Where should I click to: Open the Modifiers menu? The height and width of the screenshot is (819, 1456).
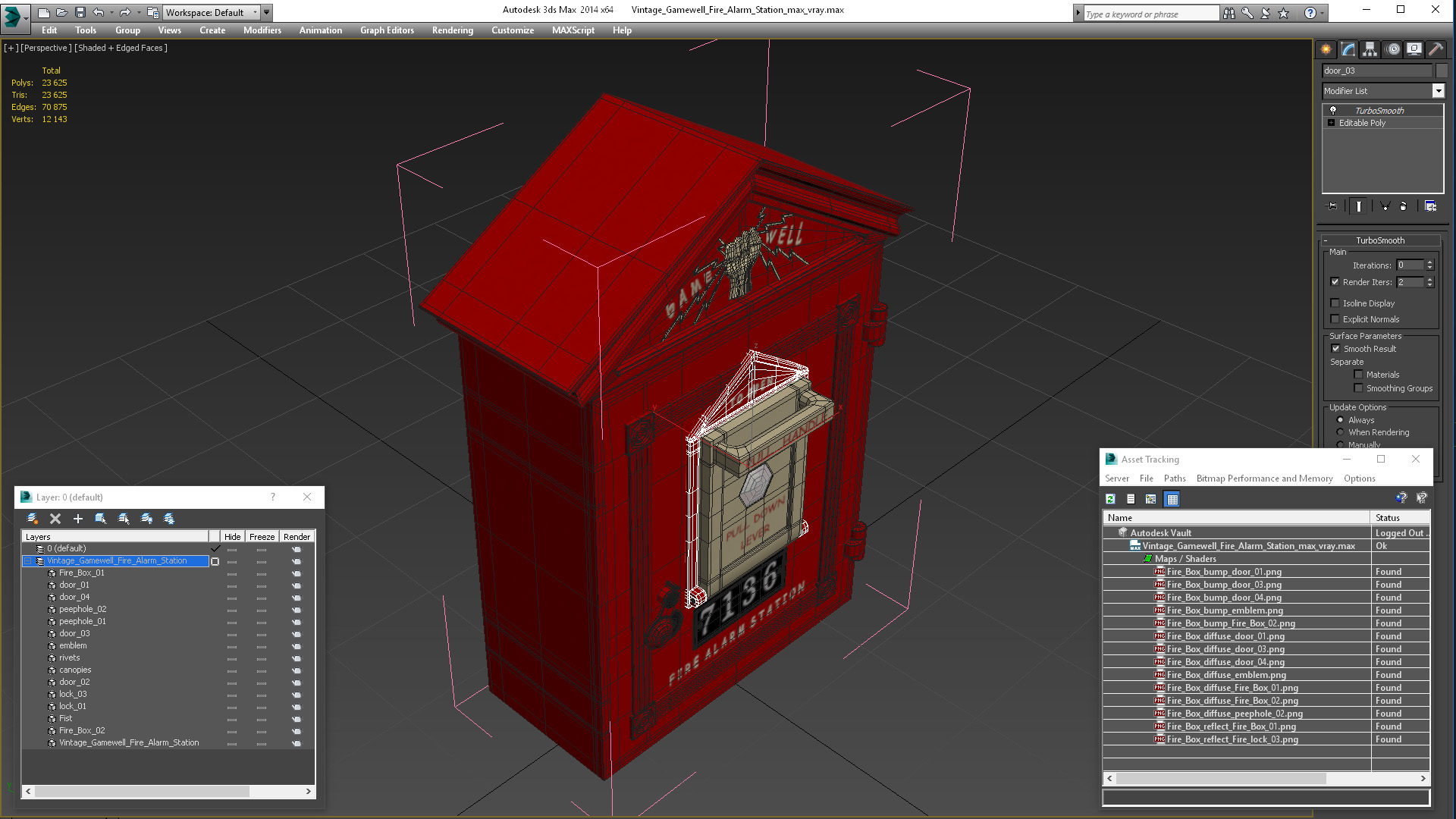coord(262,30)
